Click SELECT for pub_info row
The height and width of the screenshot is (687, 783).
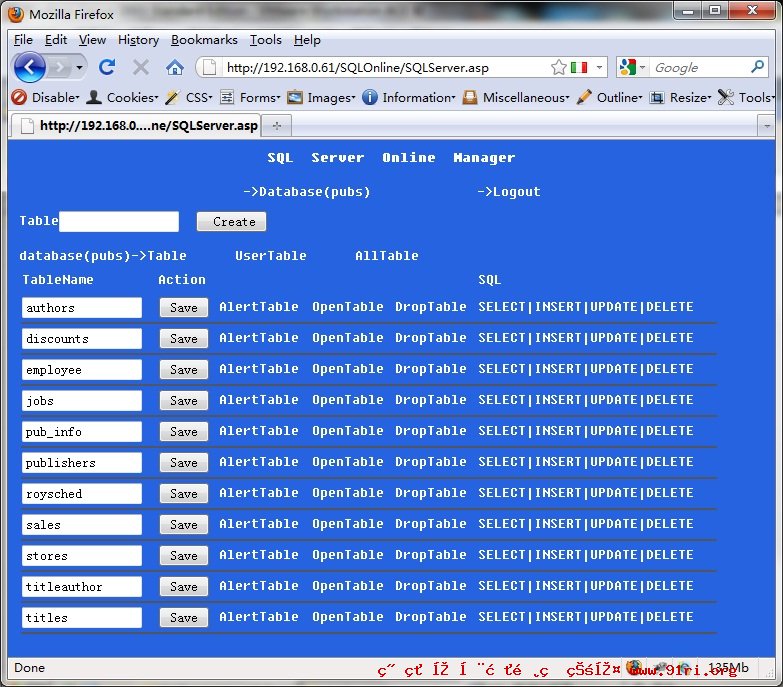pos(502,430)
